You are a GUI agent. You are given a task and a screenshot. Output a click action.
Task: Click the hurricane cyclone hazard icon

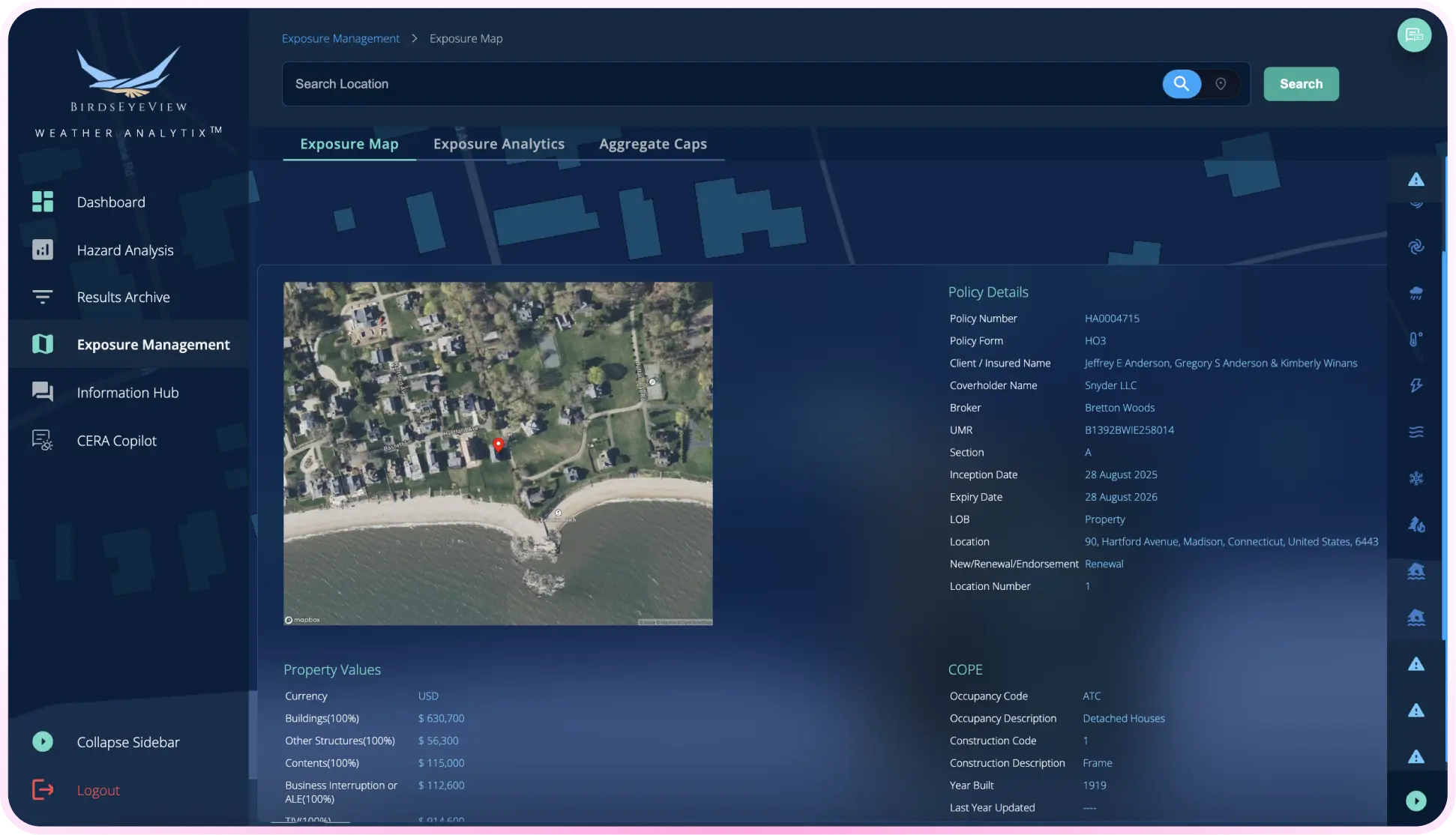pos(1416,247)
